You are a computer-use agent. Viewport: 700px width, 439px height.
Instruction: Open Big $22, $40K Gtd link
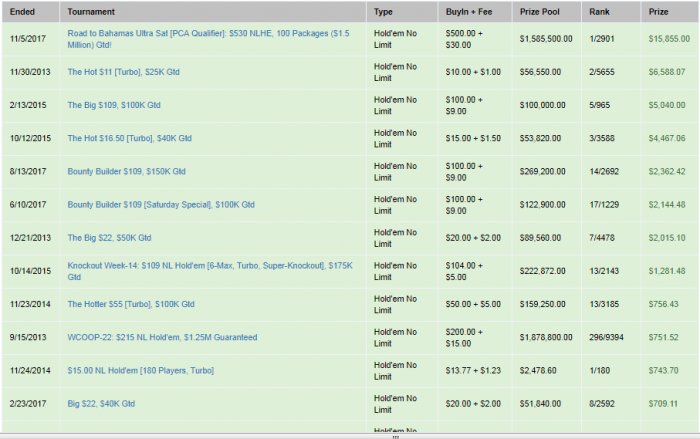point(101,404)
